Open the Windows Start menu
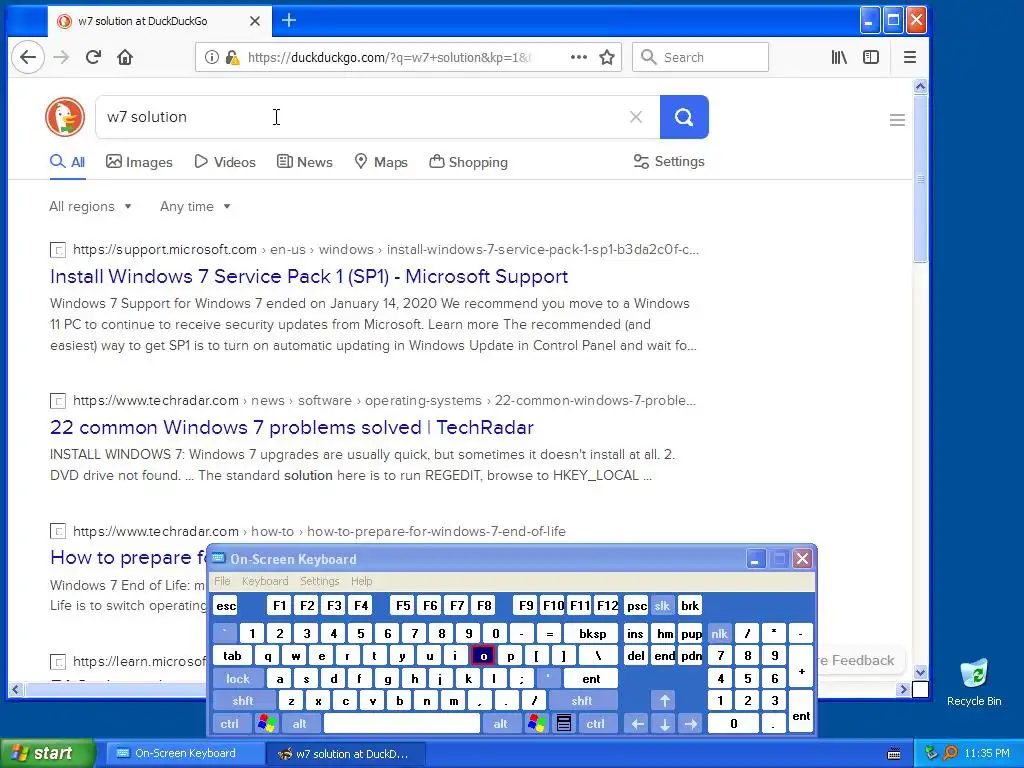Image resolution: width=1024 pixels, height=768 pixels. coord(46,754)
